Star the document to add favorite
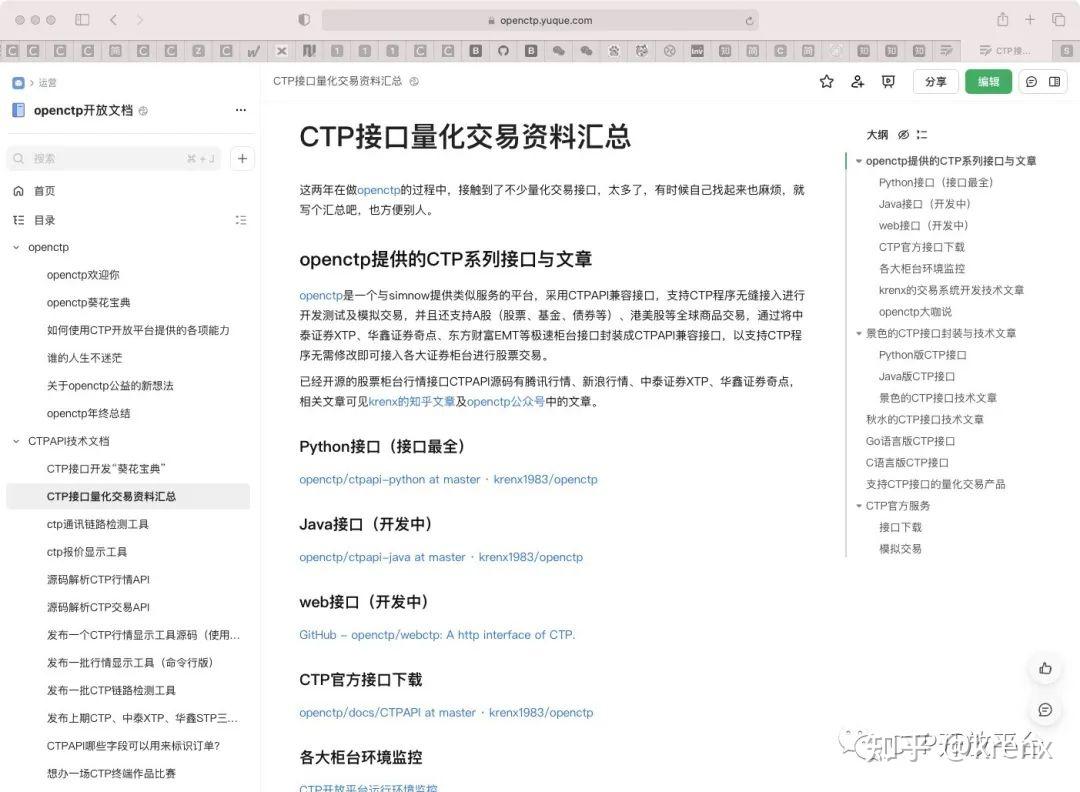The width and height of the screenshot is (1080, 792). point(826,81)
